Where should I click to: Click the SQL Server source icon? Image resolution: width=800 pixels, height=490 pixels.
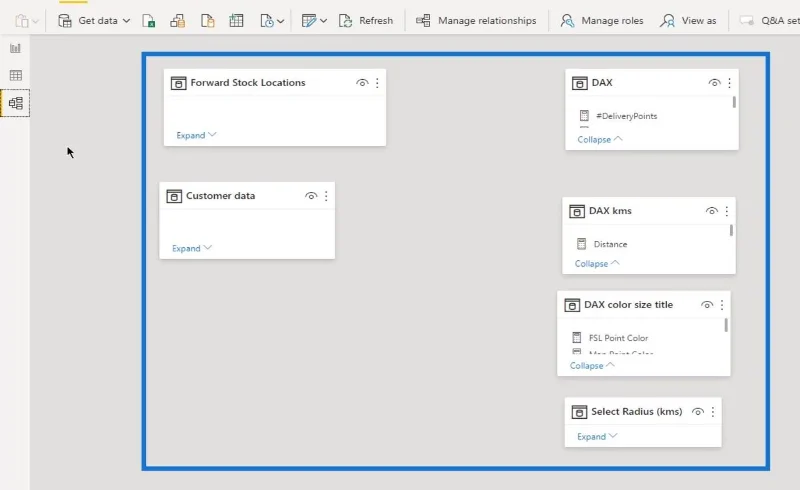coord(207,20)
